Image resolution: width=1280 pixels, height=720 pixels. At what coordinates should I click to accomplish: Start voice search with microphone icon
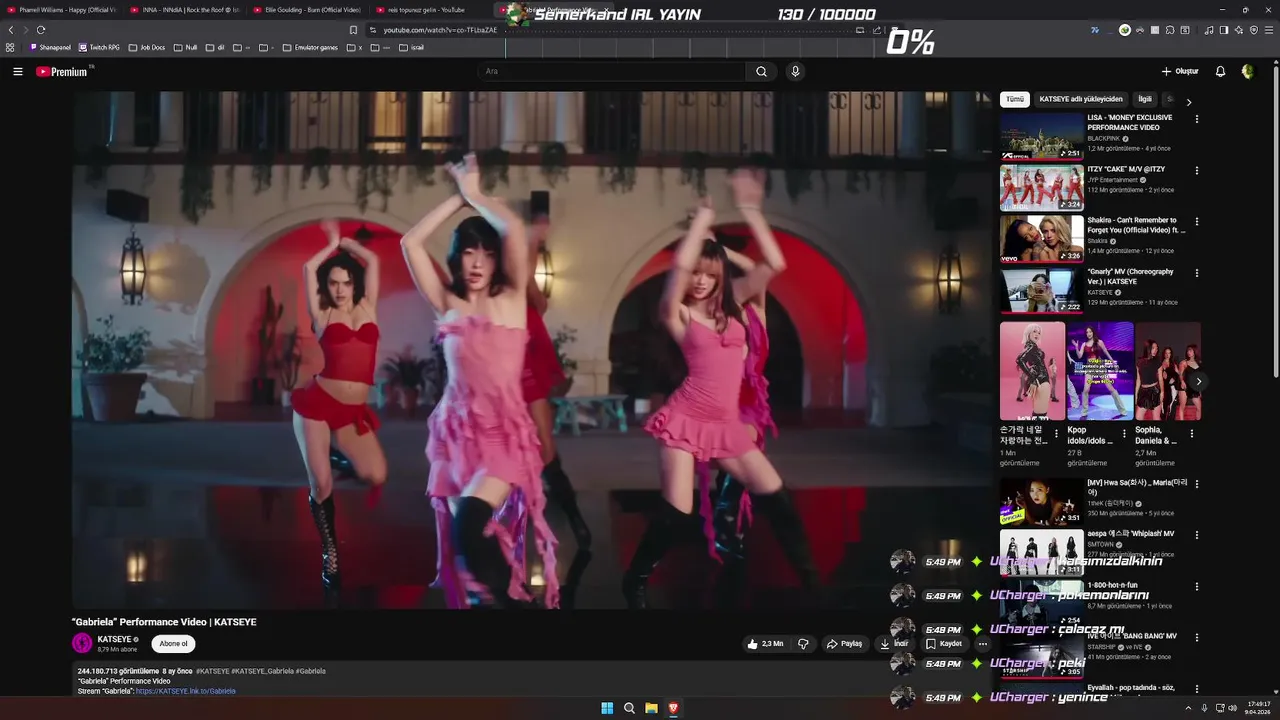pyautogui.click(x=795, y=71)
